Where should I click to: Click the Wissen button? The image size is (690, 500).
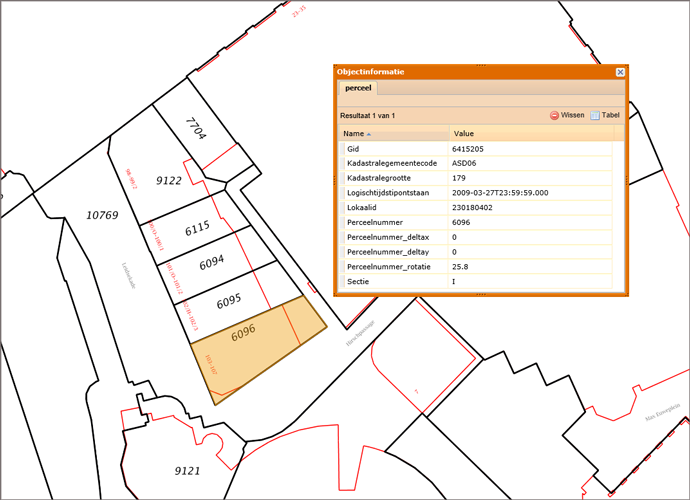(567, 115)
